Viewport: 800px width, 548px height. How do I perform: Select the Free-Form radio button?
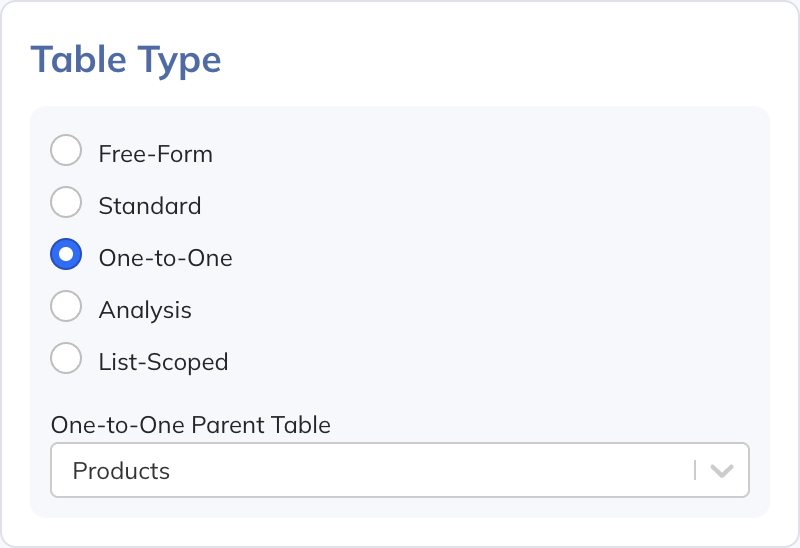point(66,151)
